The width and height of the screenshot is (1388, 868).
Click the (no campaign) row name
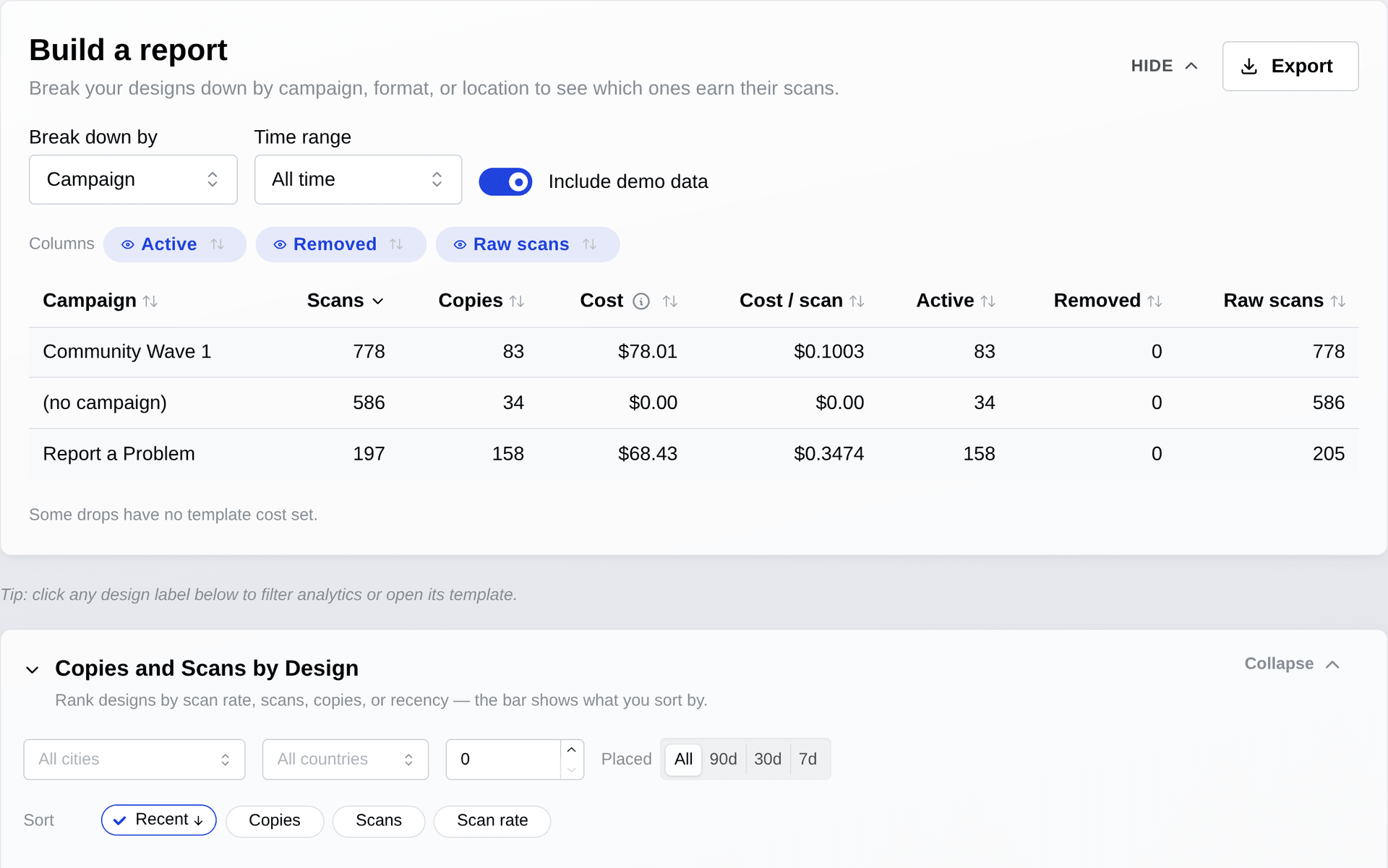(105, 403)
